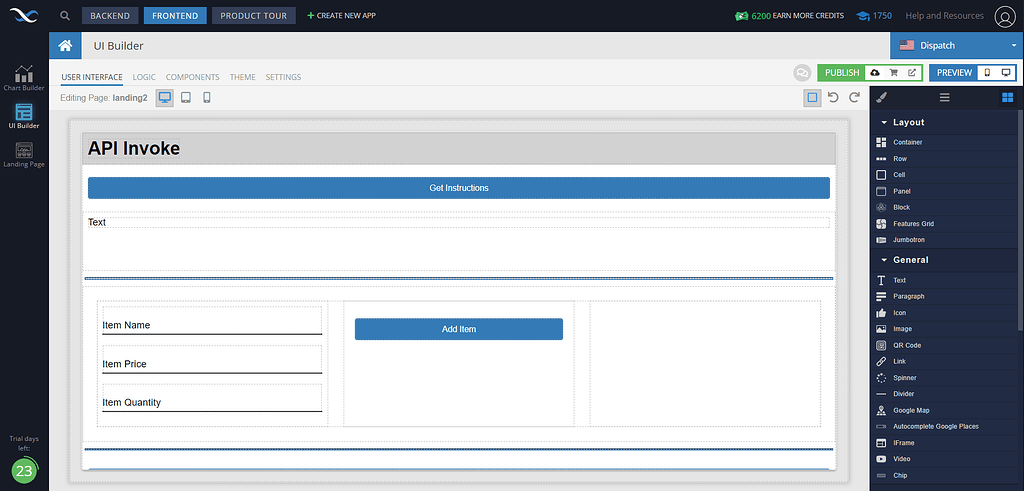Viewport: 1024px width, 491px height.
Task: Select the Divider component
Action: coord(944,394)
